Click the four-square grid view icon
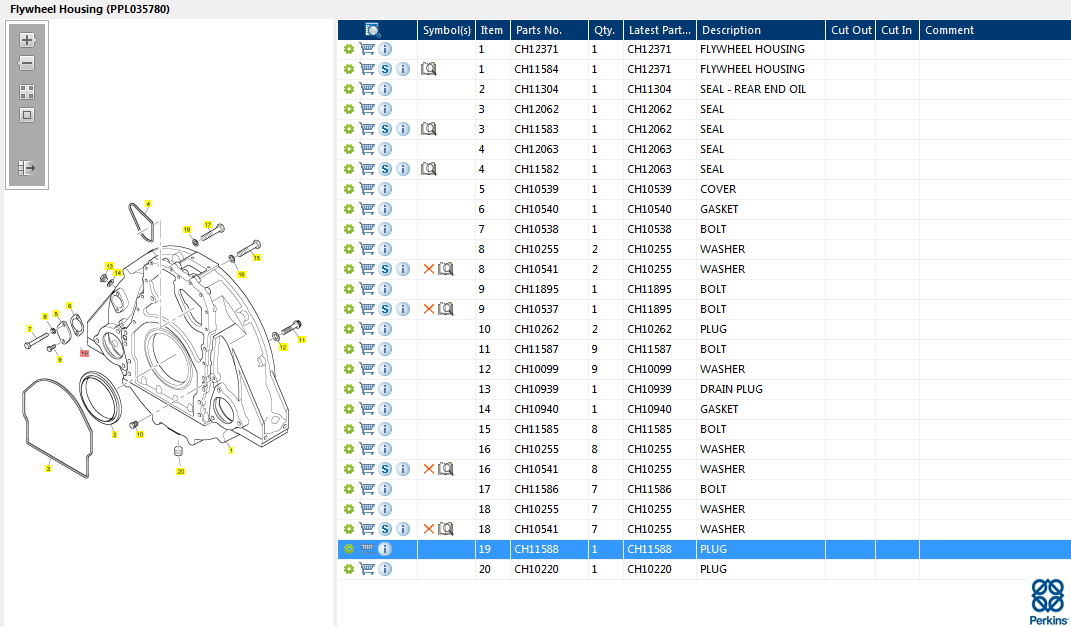The image size is (1071, 627). click(27, 91)
